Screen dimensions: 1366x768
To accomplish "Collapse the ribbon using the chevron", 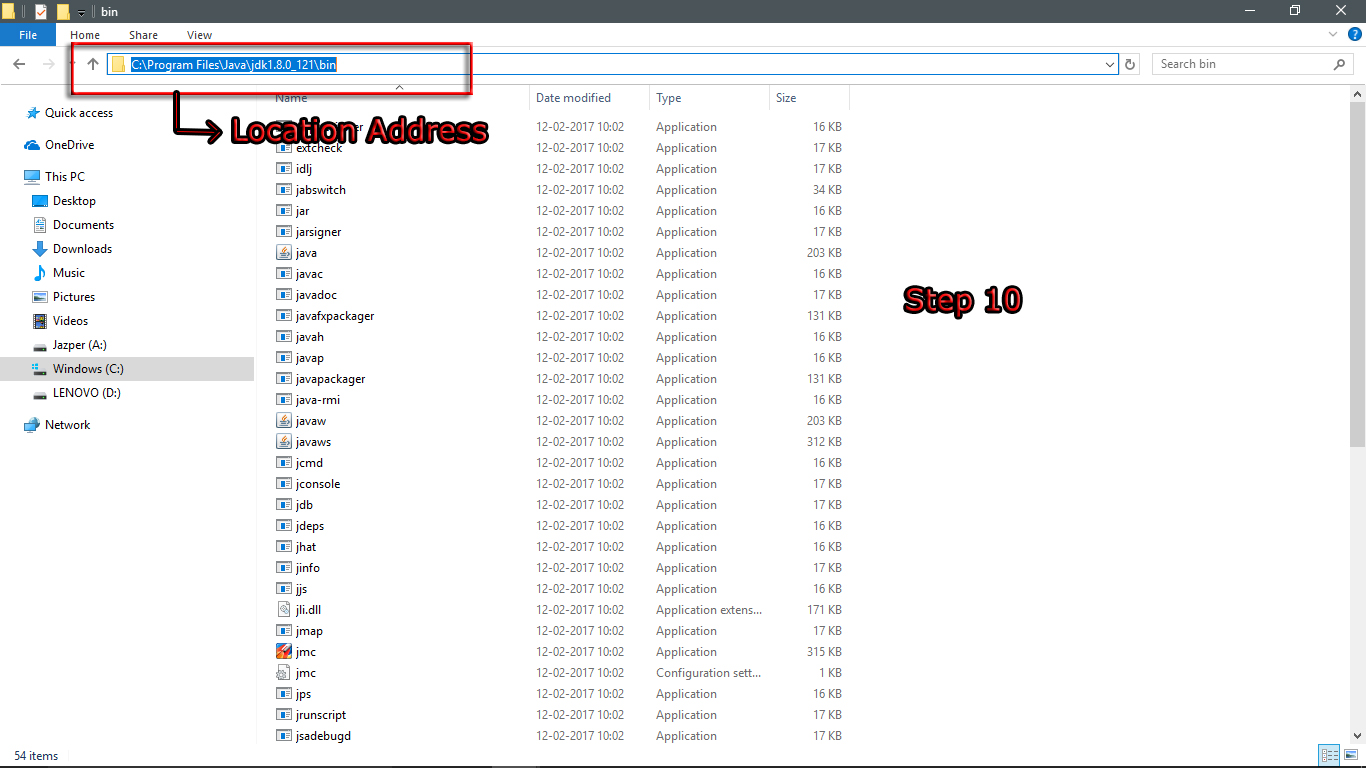I will click(x=1332, y=34).
